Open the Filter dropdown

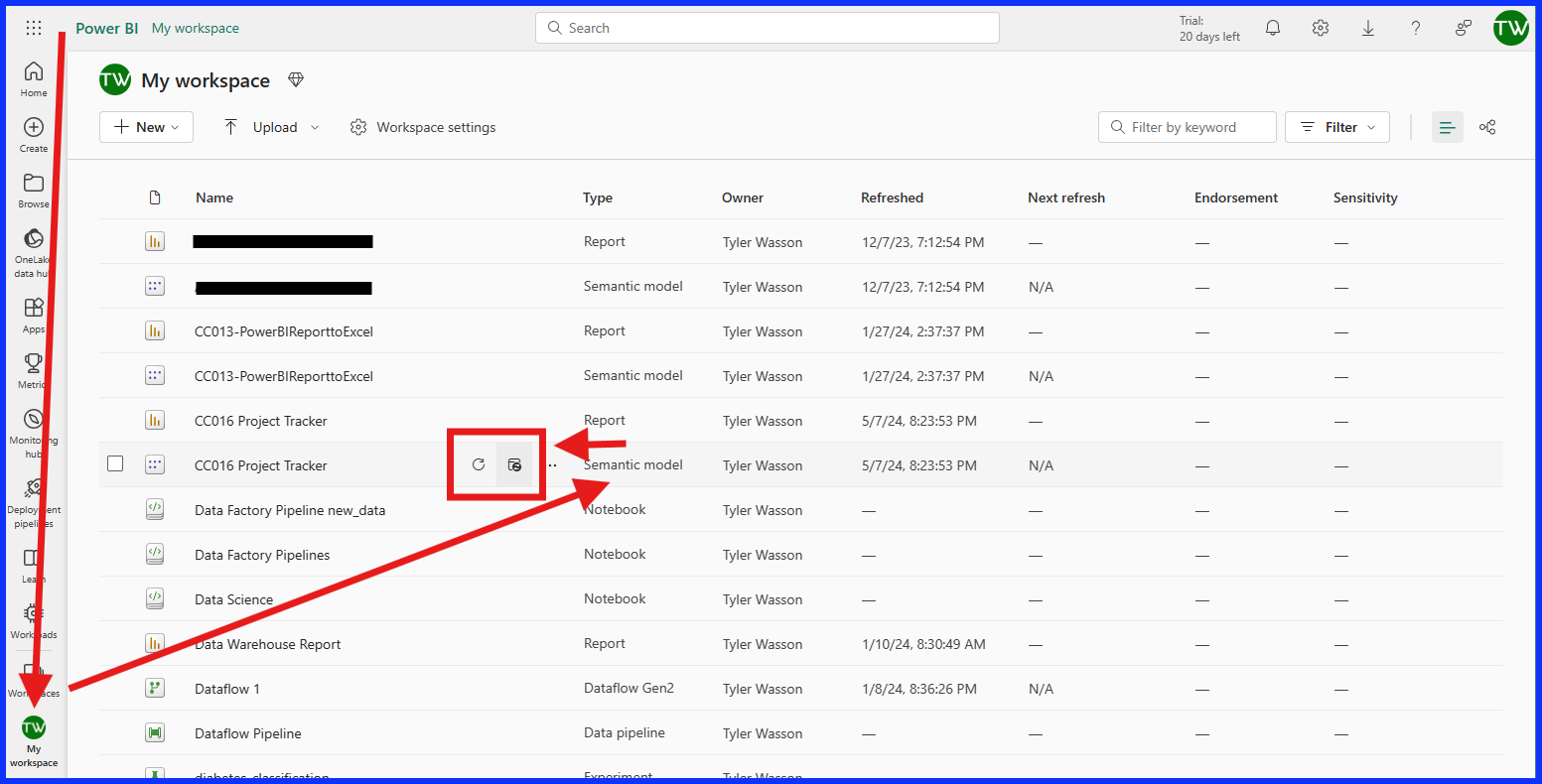click(x=1337, y=127)
